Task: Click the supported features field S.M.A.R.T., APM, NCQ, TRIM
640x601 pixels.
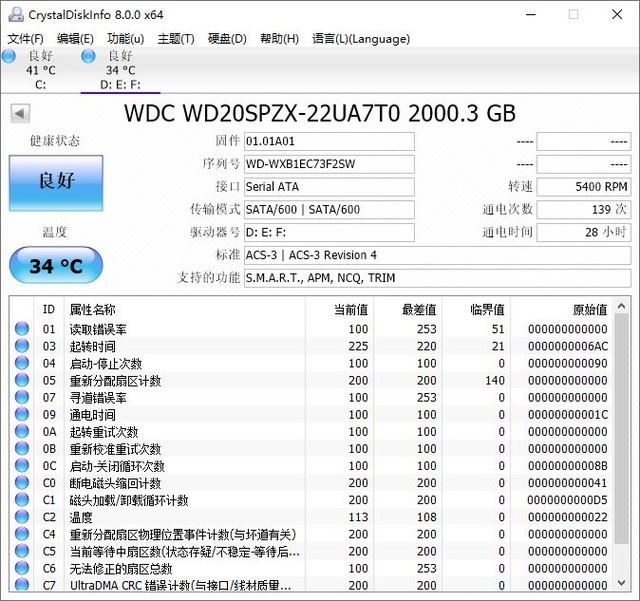Action: (438, 278)
